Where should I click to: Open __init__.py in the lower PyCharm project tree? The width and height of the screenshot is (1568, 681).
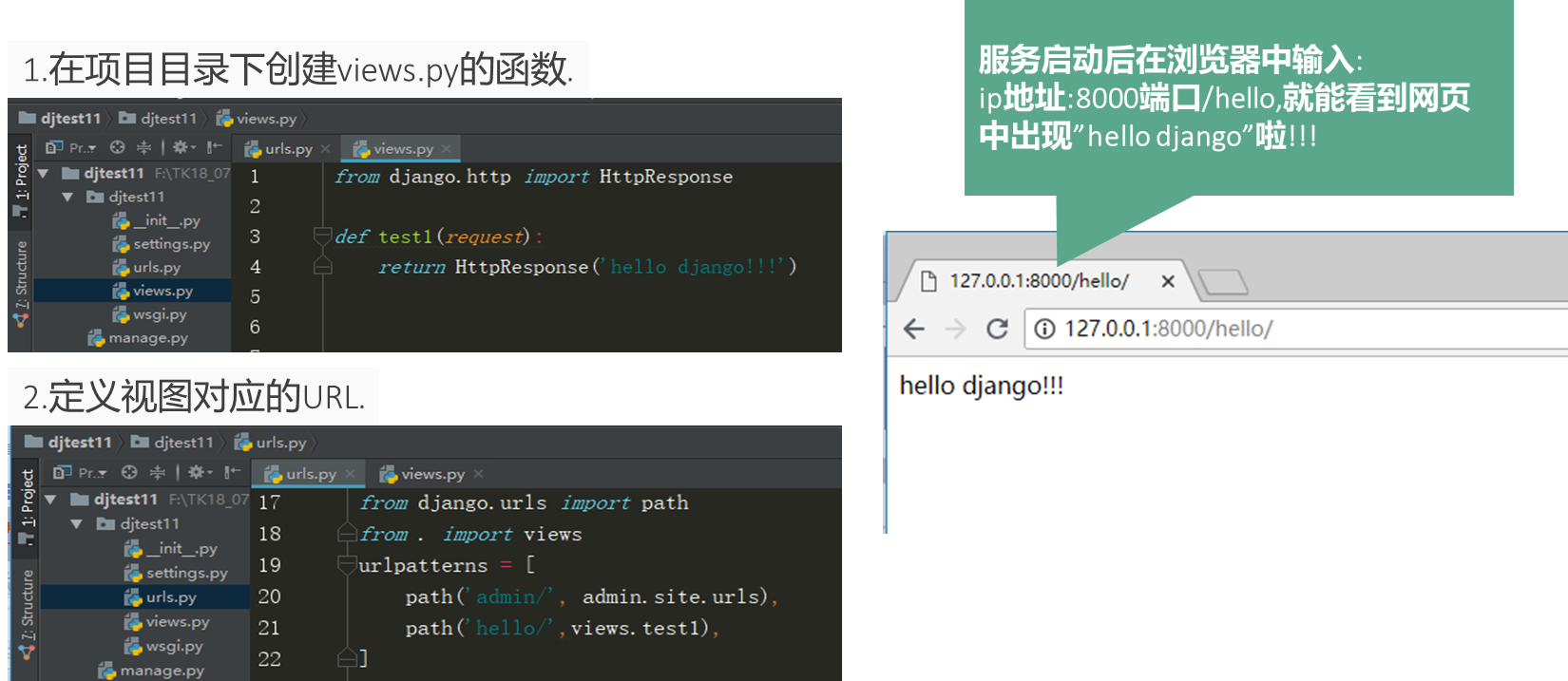pyautogui.click(x=171, y=548)
